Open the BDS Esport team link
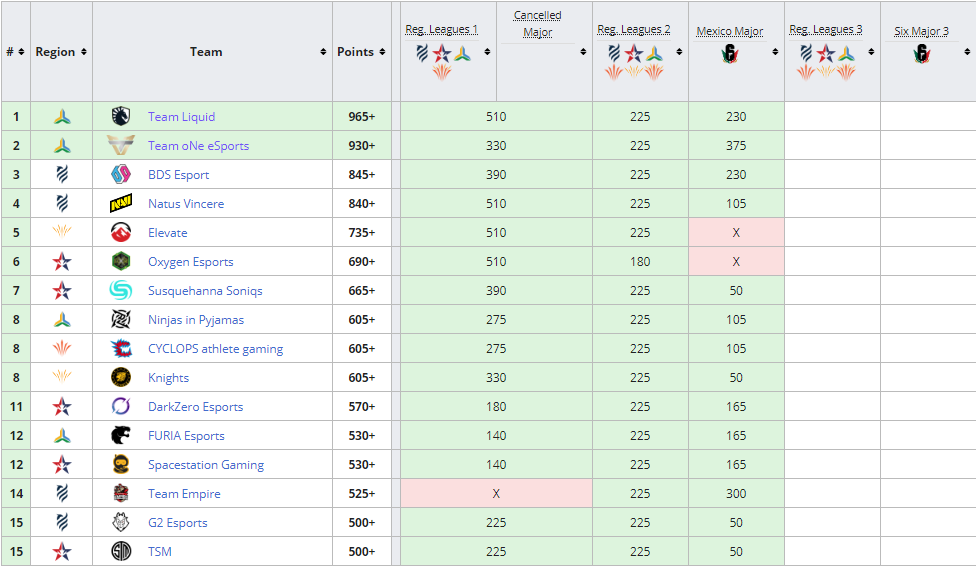 (178, 175)
